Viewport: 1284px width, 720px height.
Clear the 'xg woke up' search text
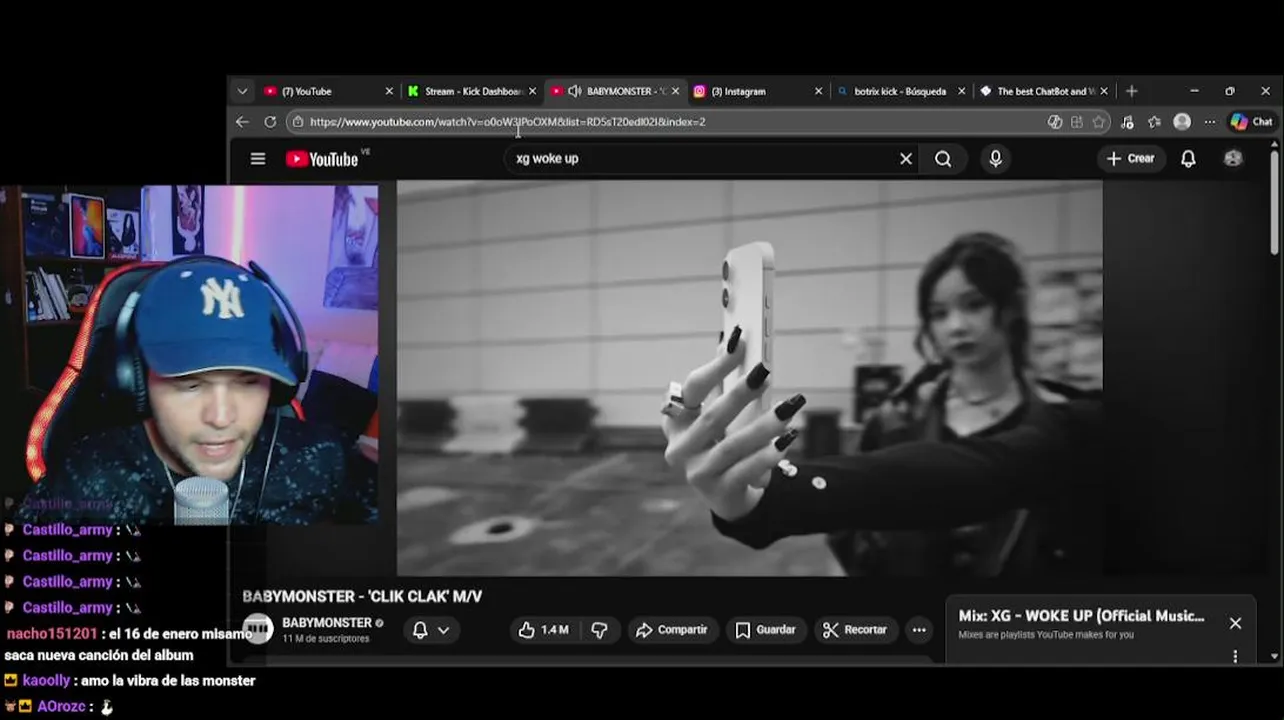coord(906,159)
